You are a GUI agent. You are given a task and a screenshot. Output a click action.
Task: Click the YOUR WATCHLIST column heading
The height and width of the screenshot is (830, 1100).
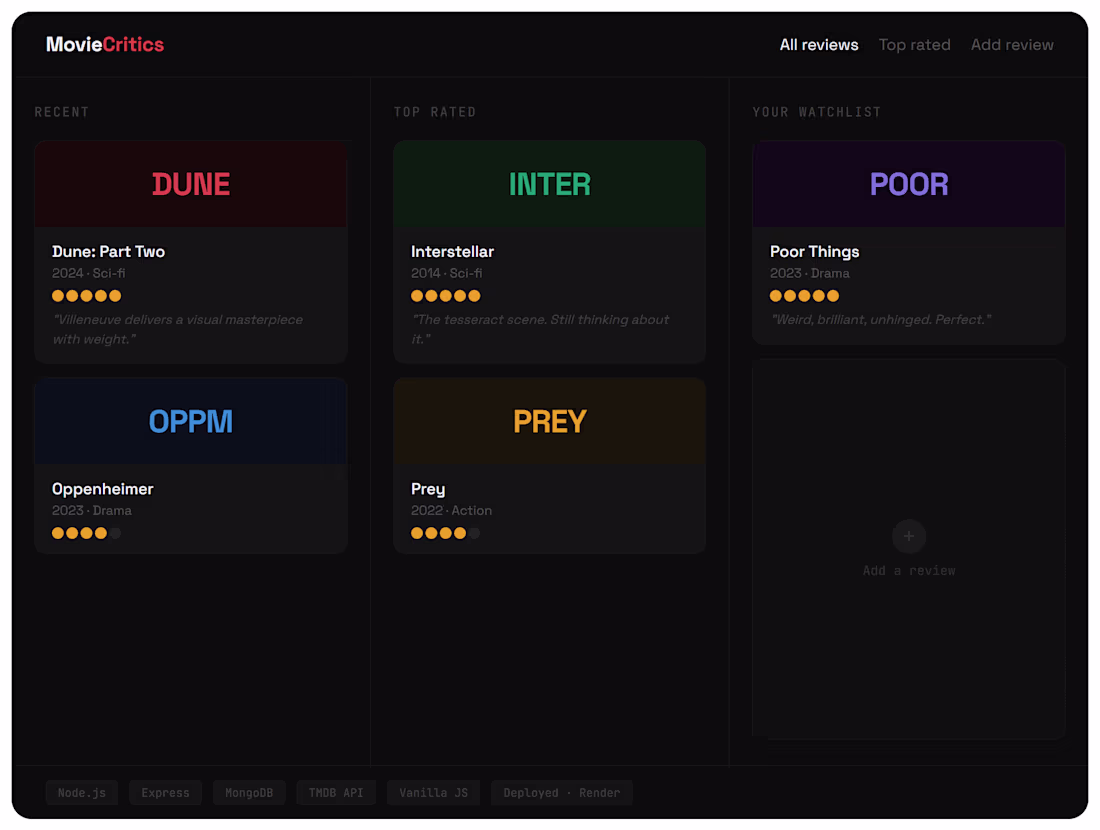[x=817, y=112]
